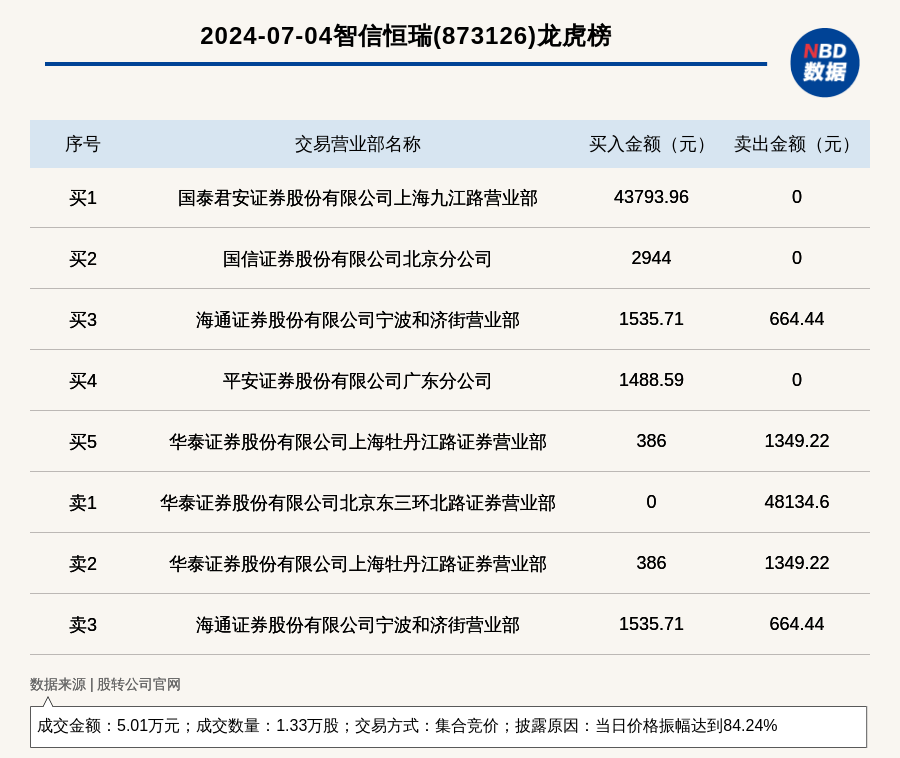Click the NBD数据 logo badge
Screen dimensions: 900x758
824,63
